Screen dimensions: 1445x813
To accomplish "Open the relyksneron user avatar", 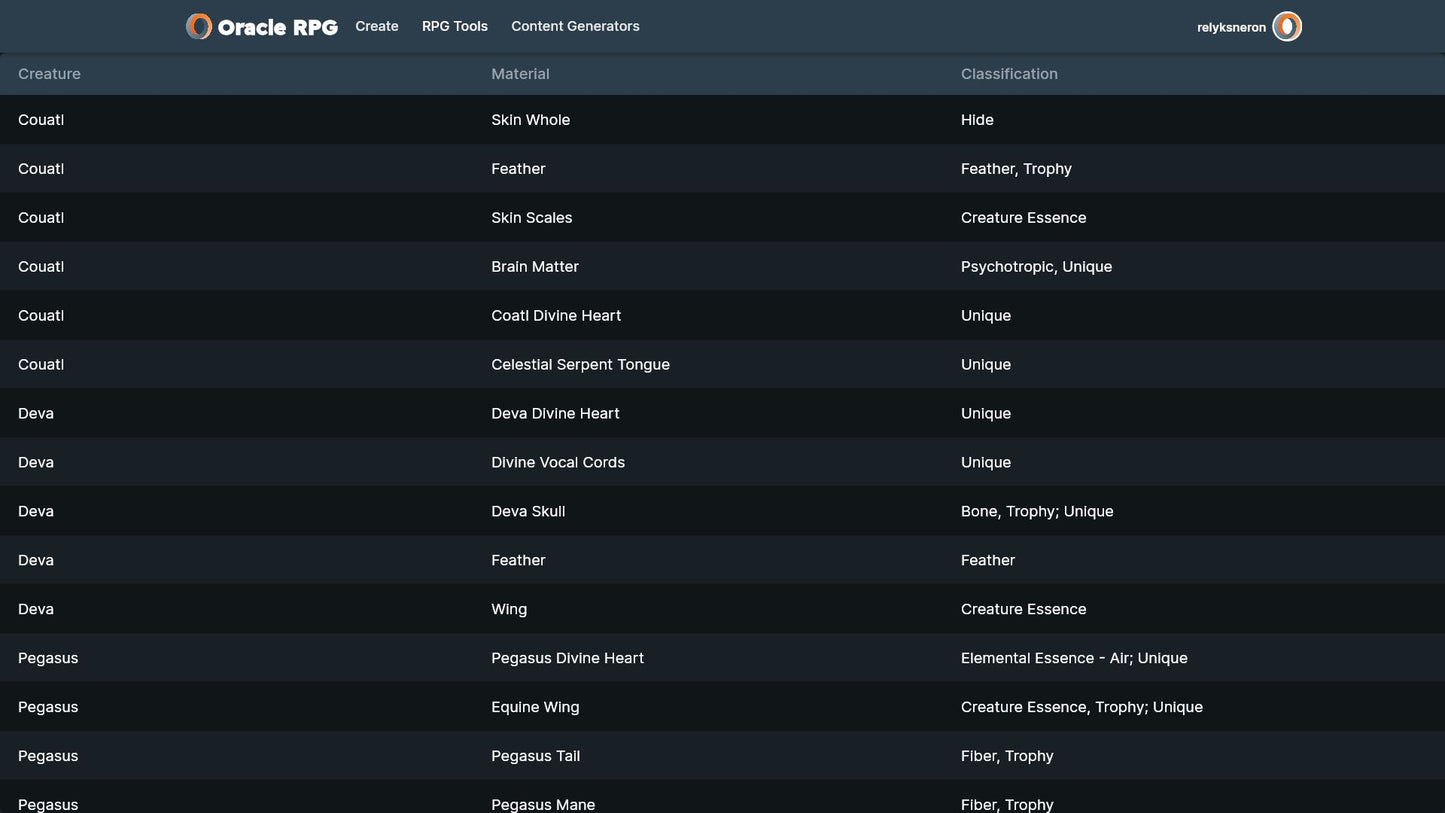I will [1287, 27].
